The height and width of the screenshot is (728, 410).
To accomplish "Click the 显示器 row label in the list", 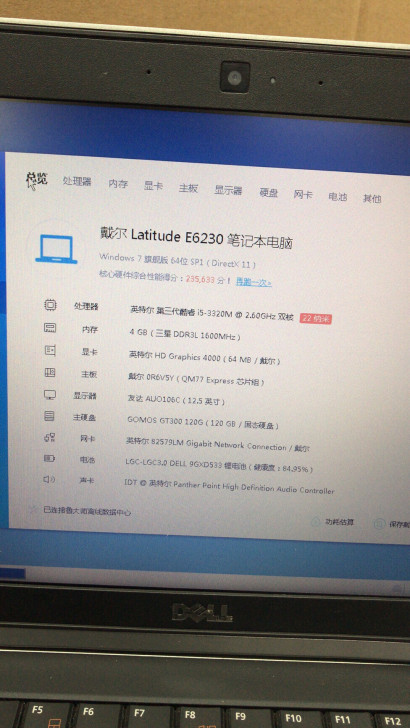I will point(85,396).
